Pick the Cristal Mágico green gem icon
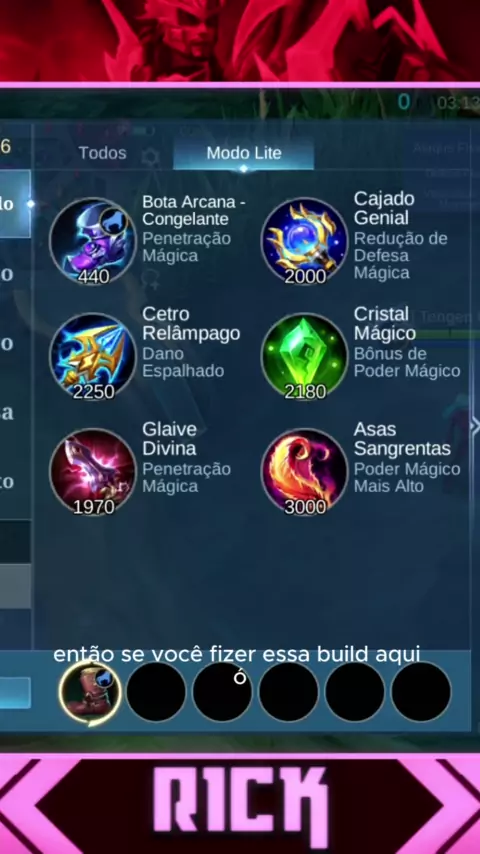 pyautogui.click(x=304, y=356)
